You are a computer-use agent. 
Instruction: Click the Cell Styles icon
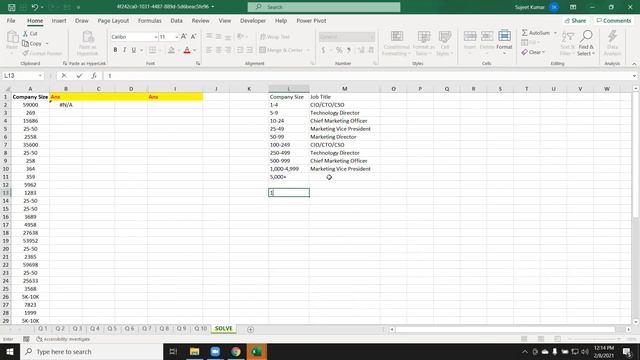coord(444,37)
